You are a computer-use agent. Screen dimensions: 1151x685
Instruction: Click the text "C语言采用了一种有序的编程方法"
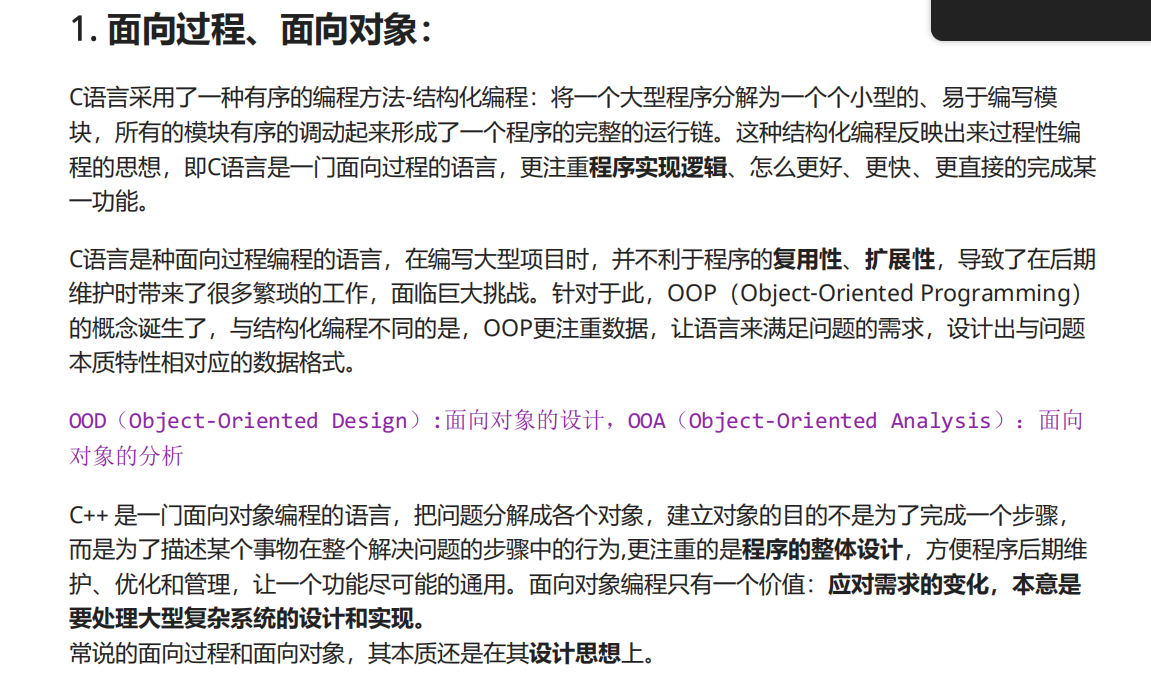[236, 98]
